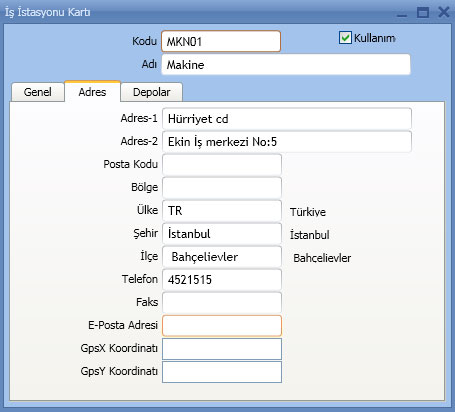The width and height of the screenshot is (455, 412).
Task: Click the Ülke field showing TR
Action: pyautogui.click(x=222, y=211)
